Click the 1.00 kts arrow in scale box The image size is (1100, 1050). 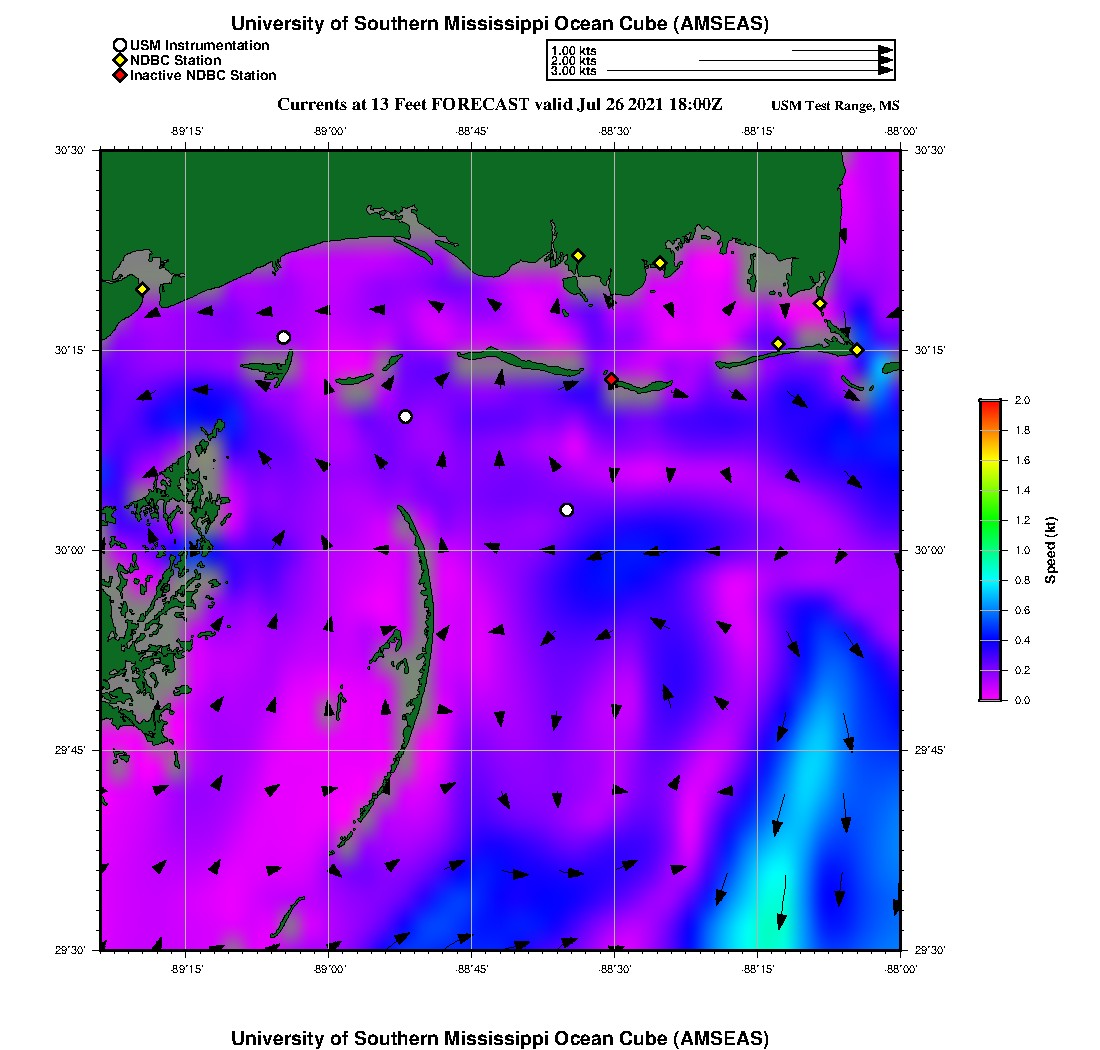coord(840,49)
